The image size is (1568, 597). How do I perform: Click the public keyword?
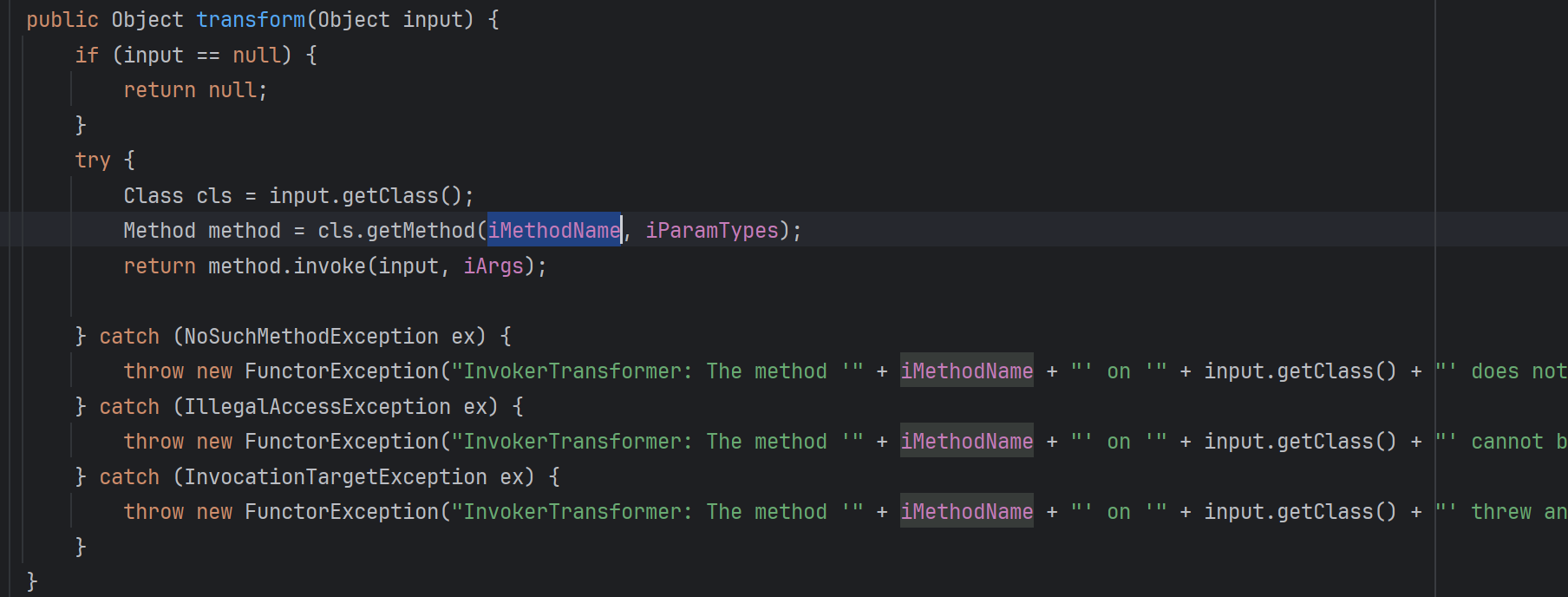(x=62, y=20)
